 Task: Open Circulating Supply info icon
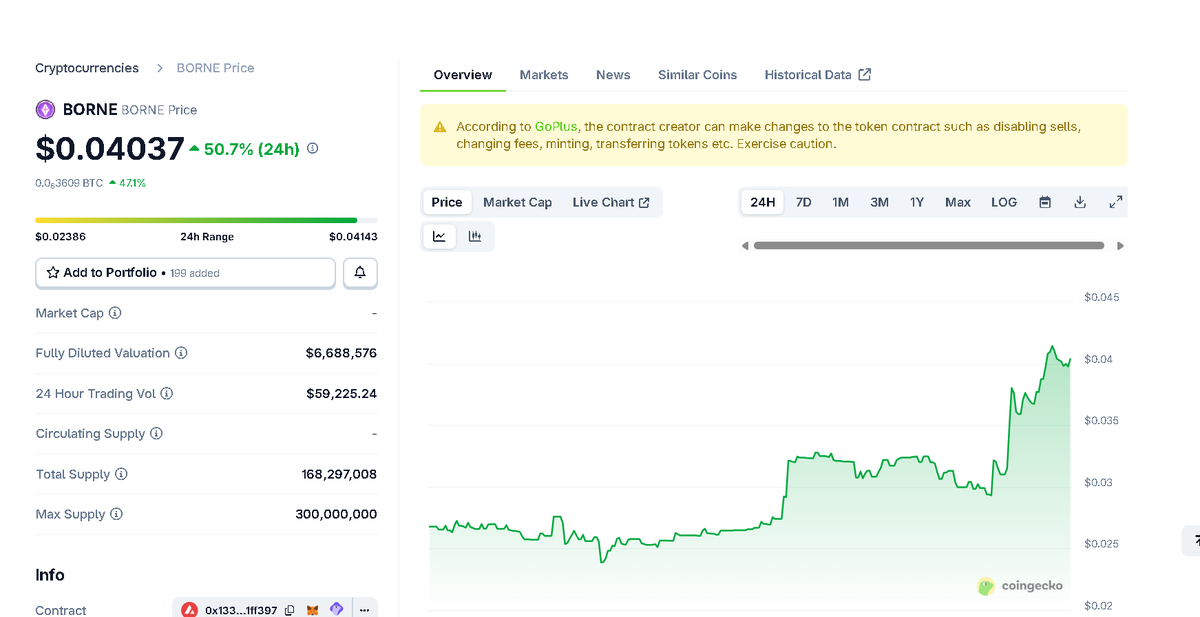coord(156,434)
